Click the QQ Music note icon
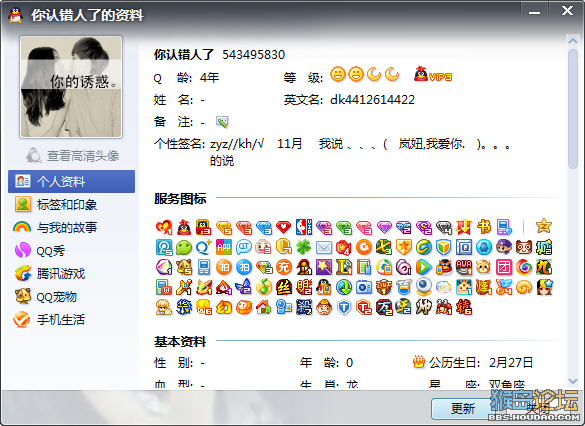The width and height of the screenshot is (585, 426). point(264,287)
